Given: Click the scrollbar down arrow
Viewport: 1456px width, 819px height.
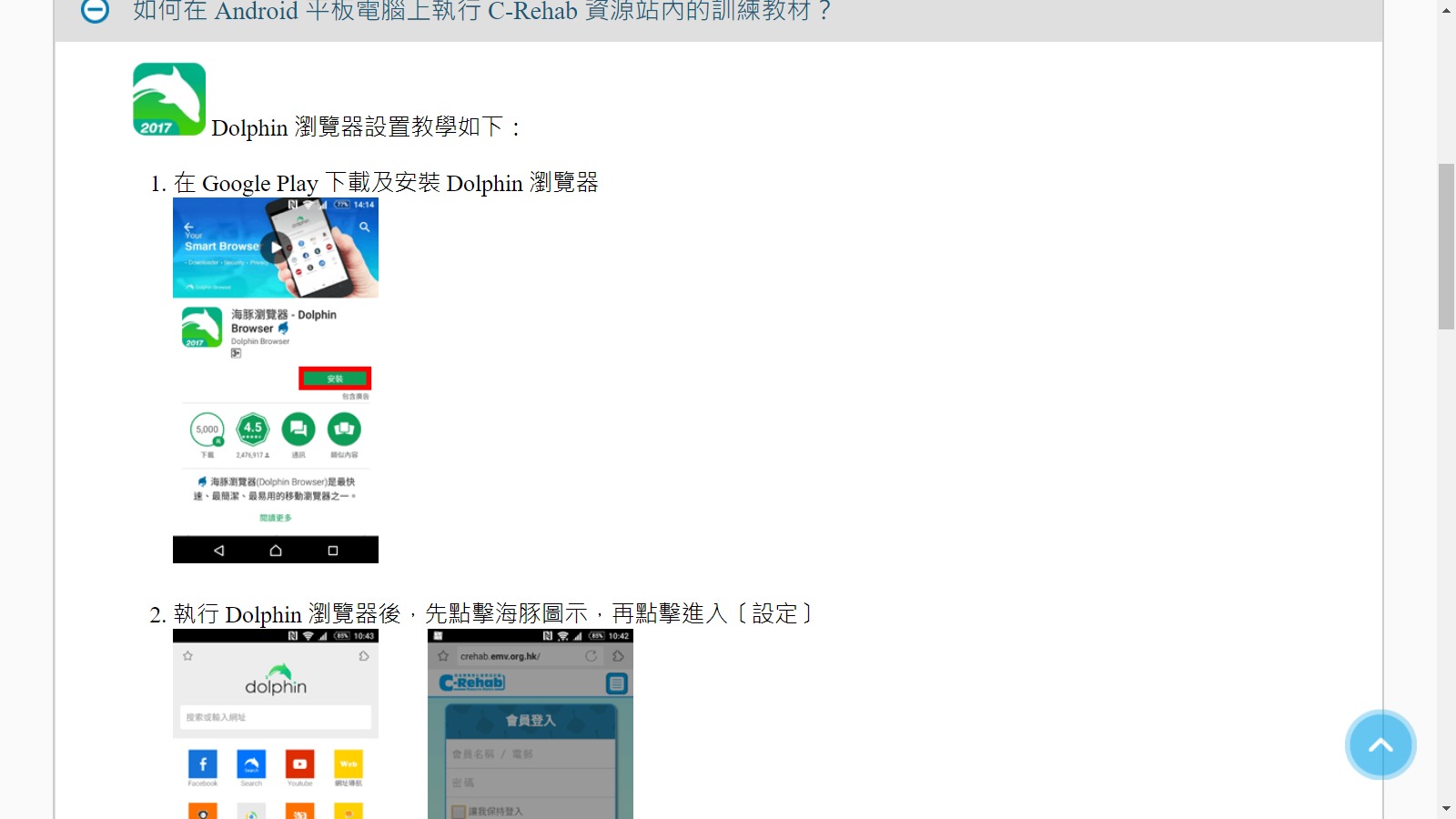Looking at the screenshot, I should tap(1446, 808).
